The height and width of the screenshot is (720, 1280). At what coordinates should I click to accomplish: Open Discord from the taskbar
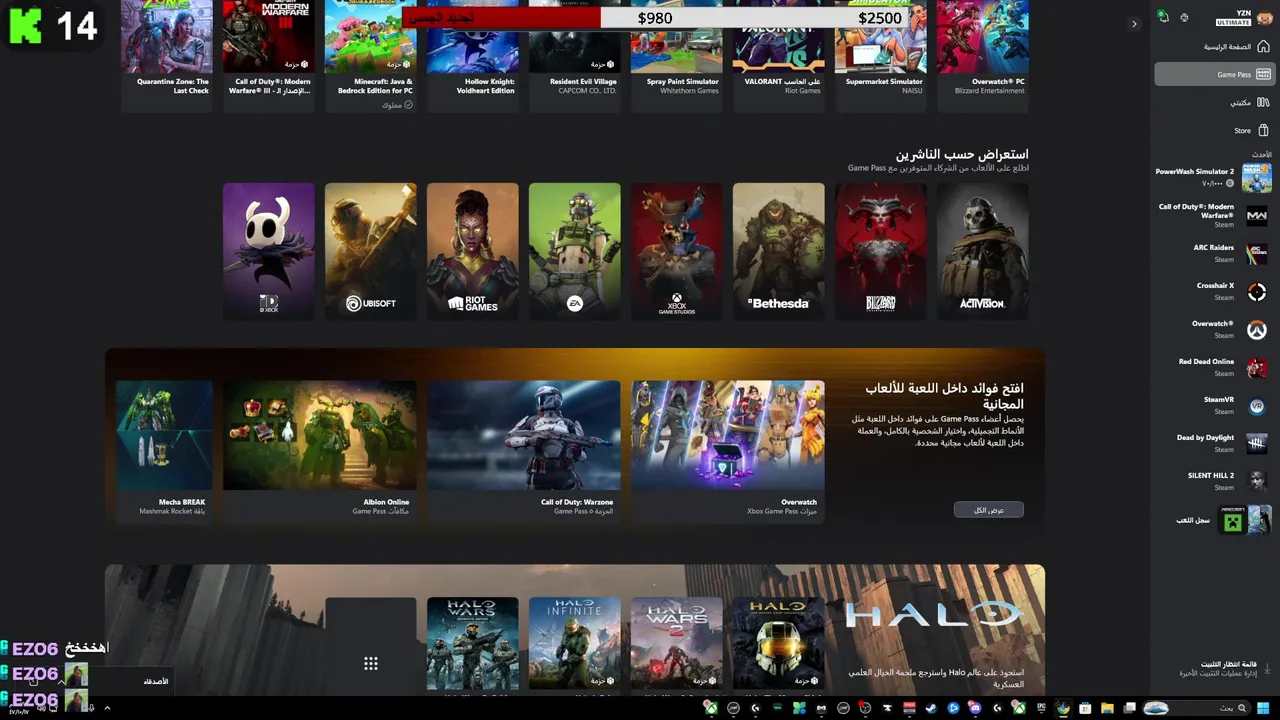[x=974, y=708]
